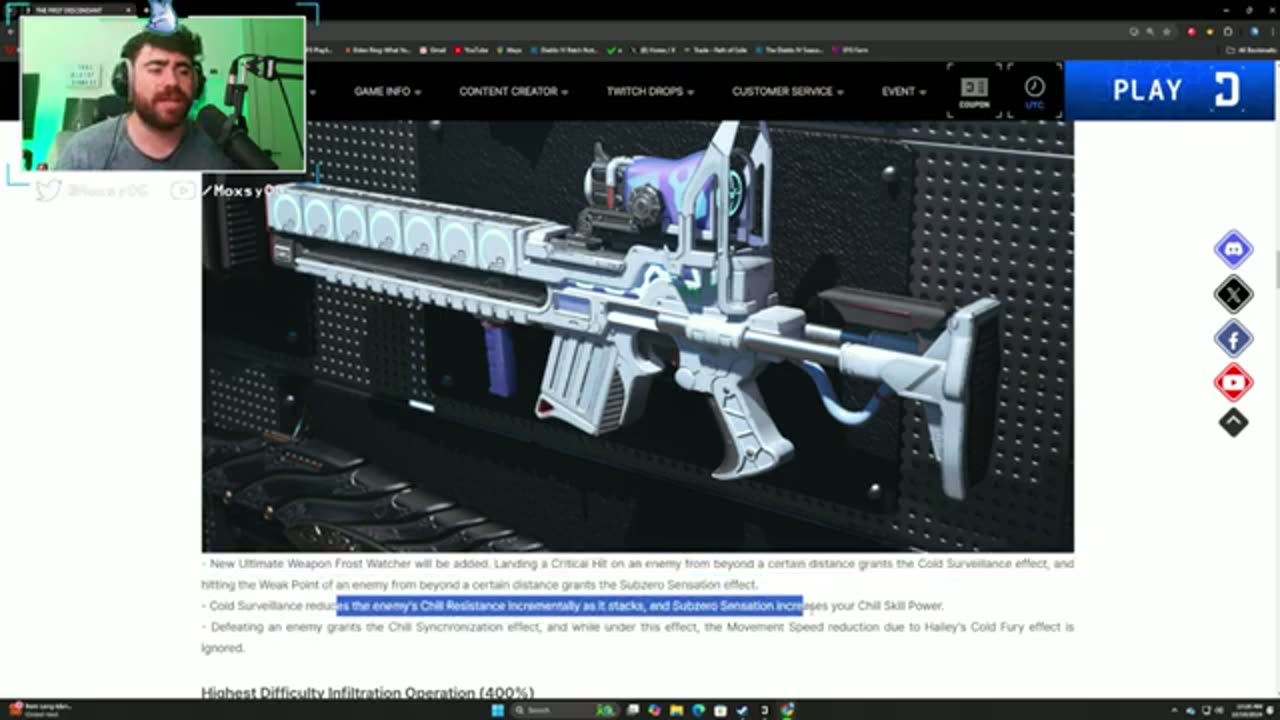Open the All Bookmarks folder
The height and width of the screenshot is (720, 1280).
tap(1252, 50)
